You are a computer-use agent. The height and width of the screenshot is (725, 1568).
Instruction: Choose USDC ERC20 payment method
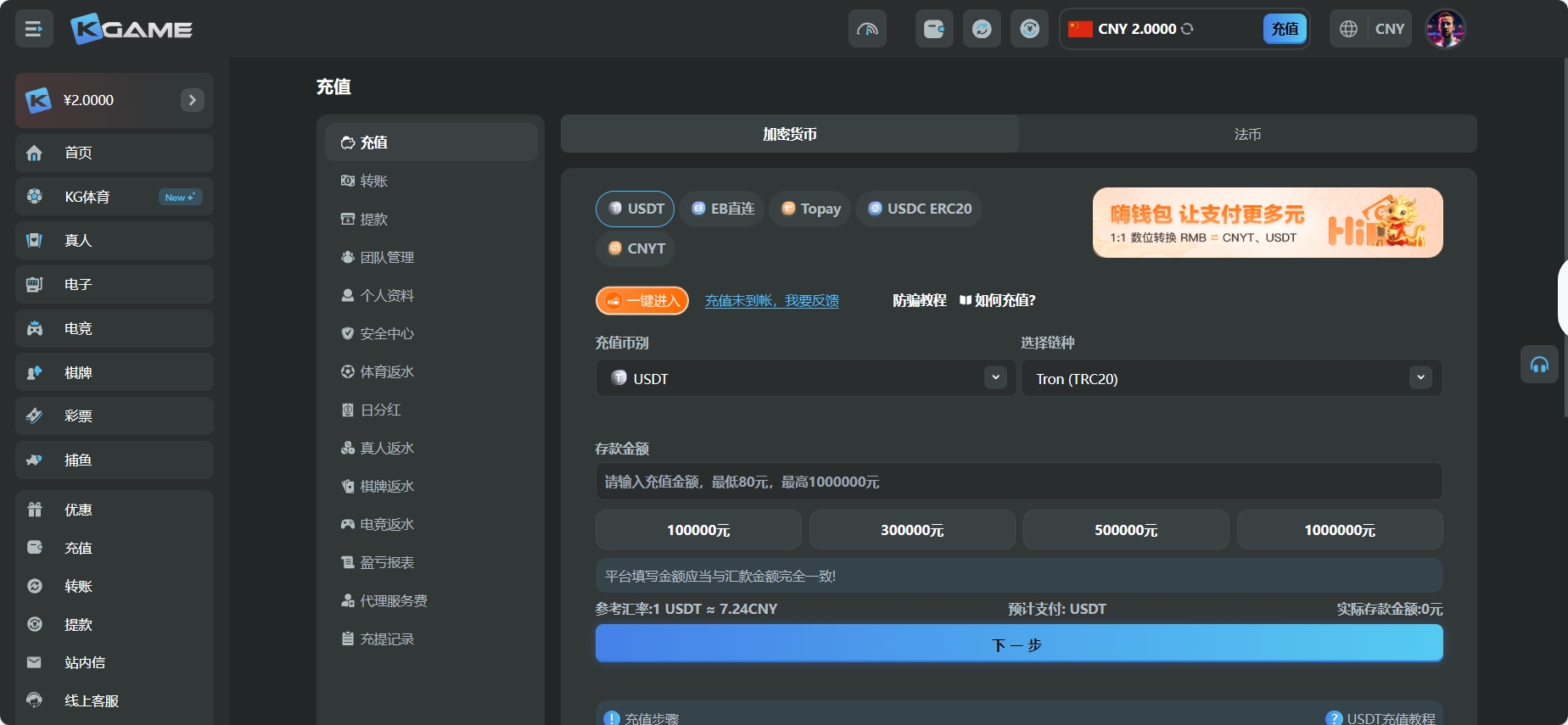(x=919, y=209)
